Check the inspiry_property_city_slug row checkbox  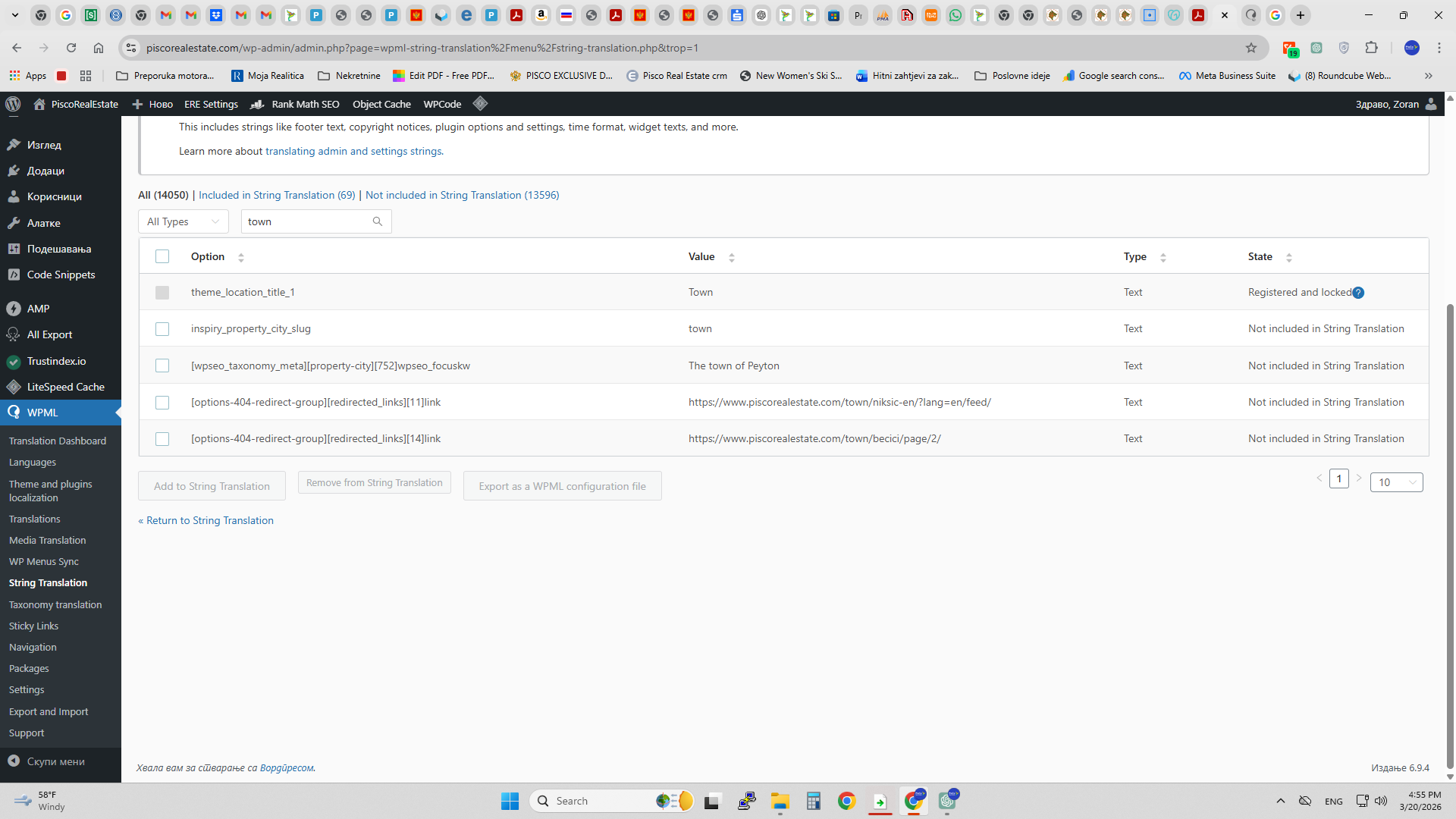(x=162, y=329)
